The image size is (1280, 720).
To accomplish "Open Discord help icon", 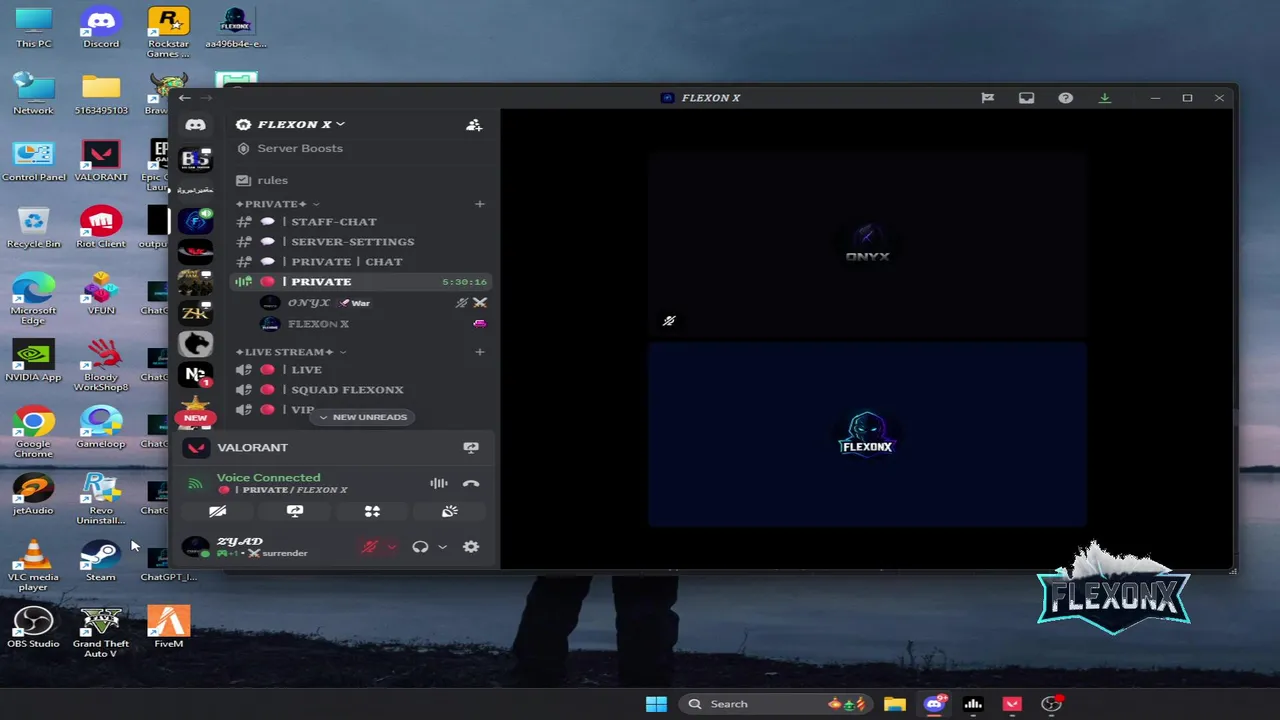I will tap(1066, 98).
